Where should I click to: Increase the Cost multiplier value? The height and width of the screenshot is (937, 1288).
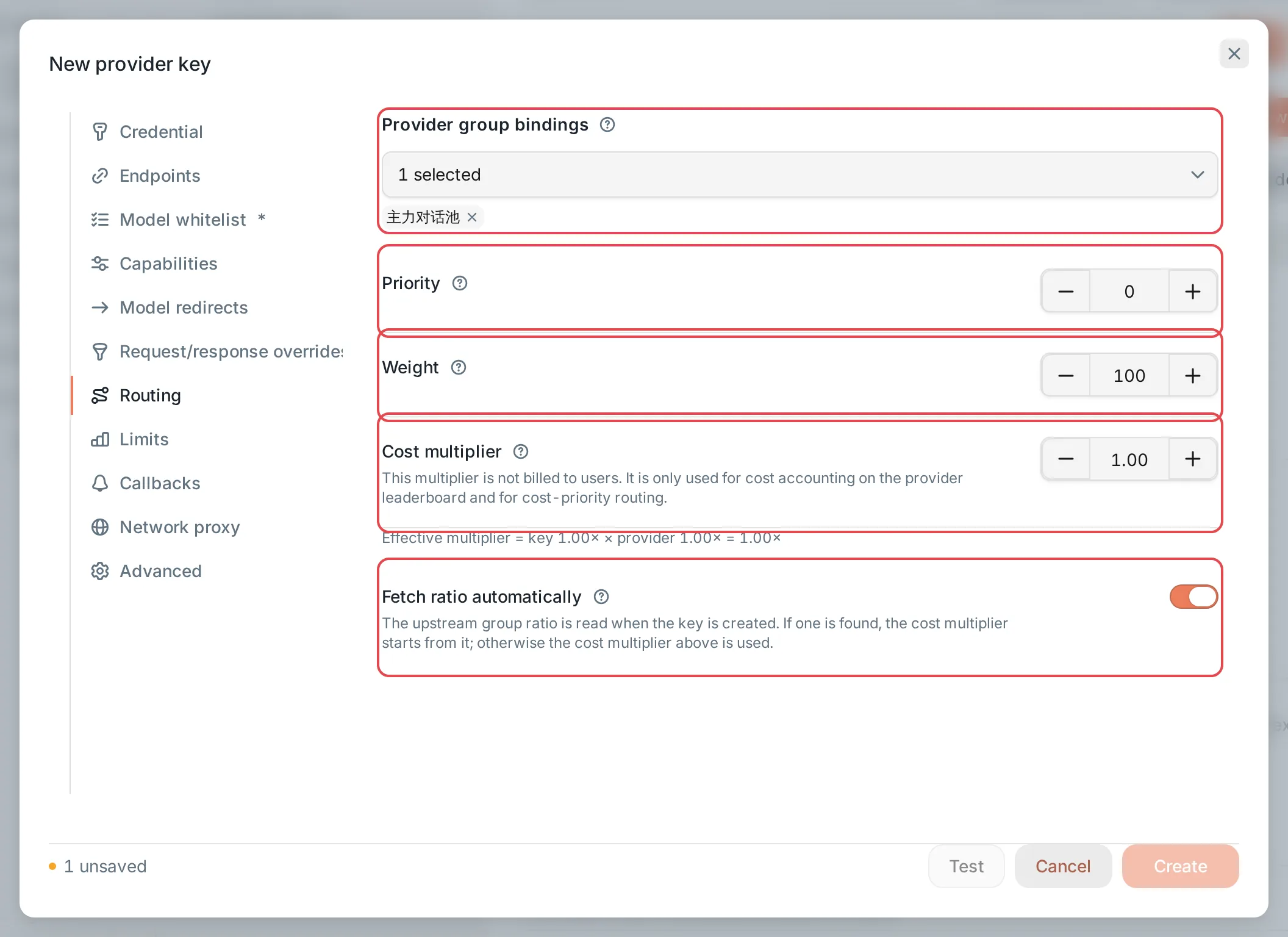click(x=1193, y=459)
